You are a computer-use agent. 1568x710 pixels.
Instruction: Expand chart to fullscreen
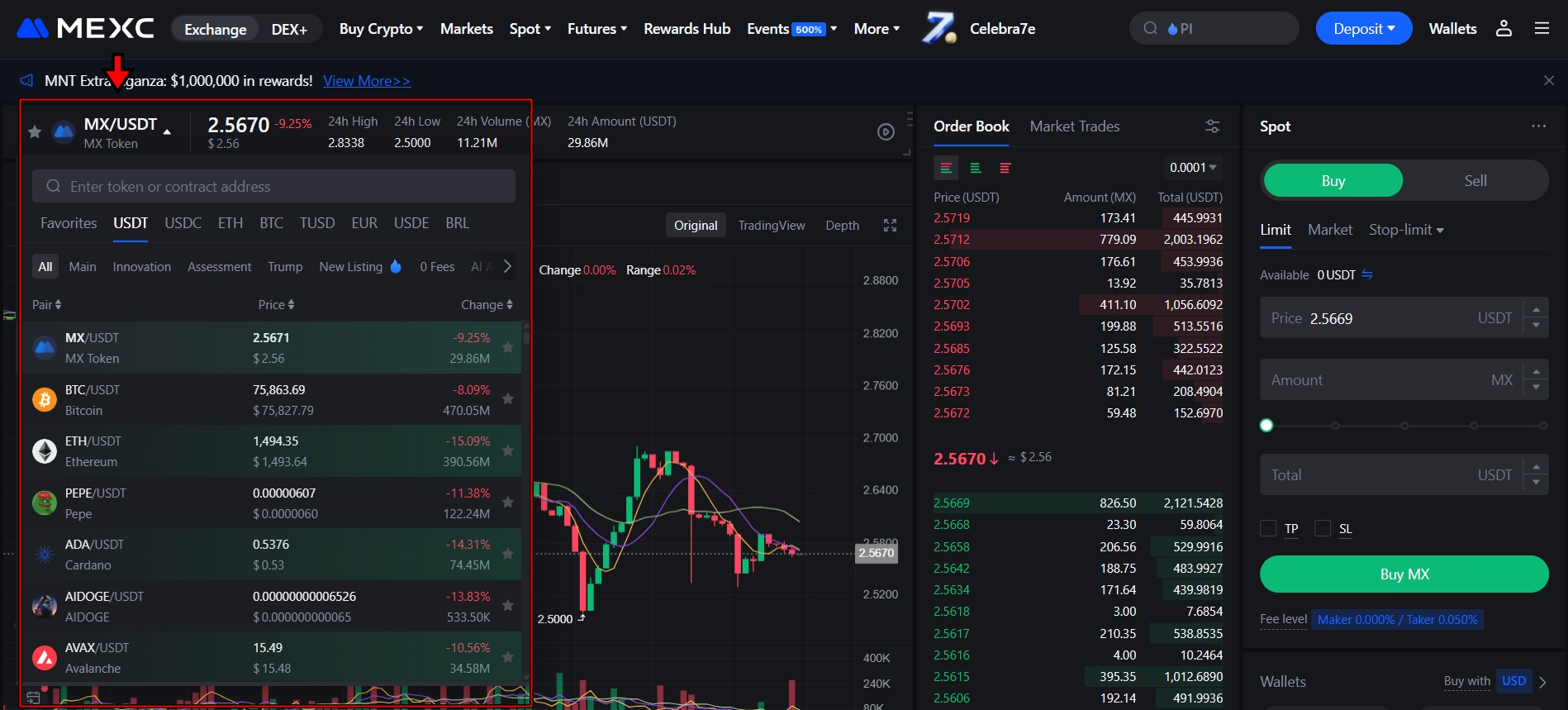(x=890, y=226)
